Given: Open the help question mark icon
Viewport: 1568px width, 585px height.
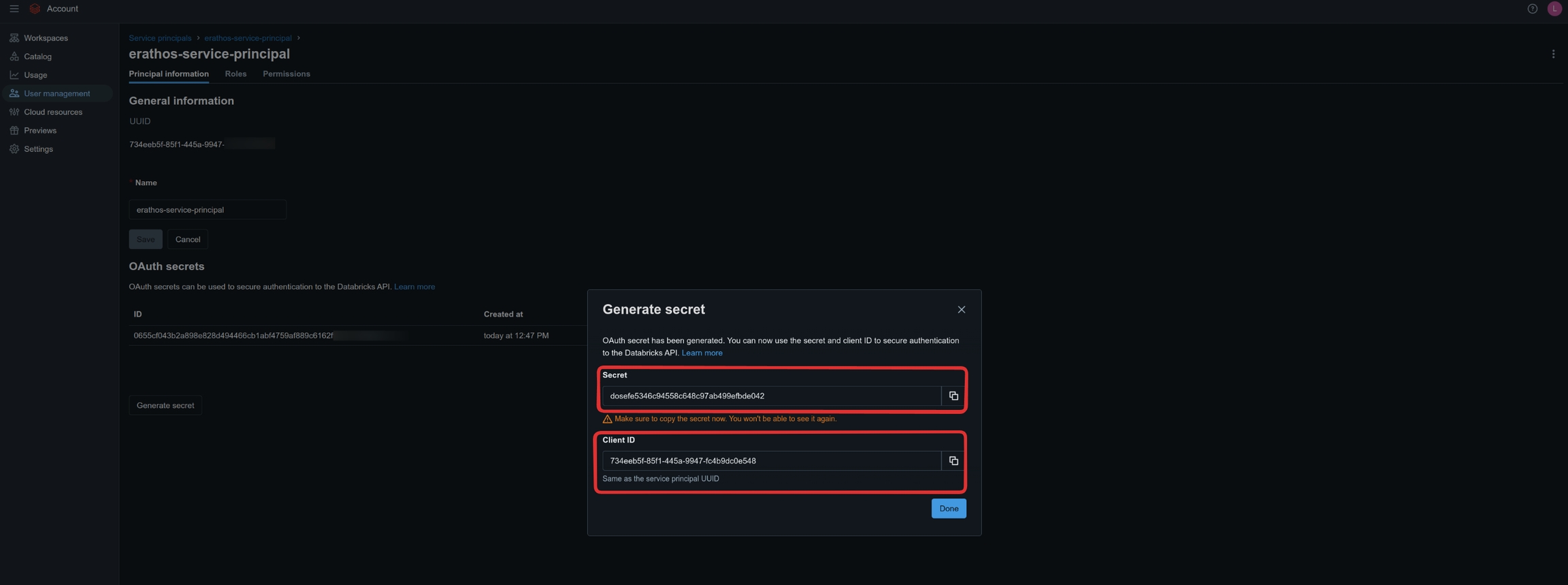Looking at the screenshot, I should pos(1532,9).
